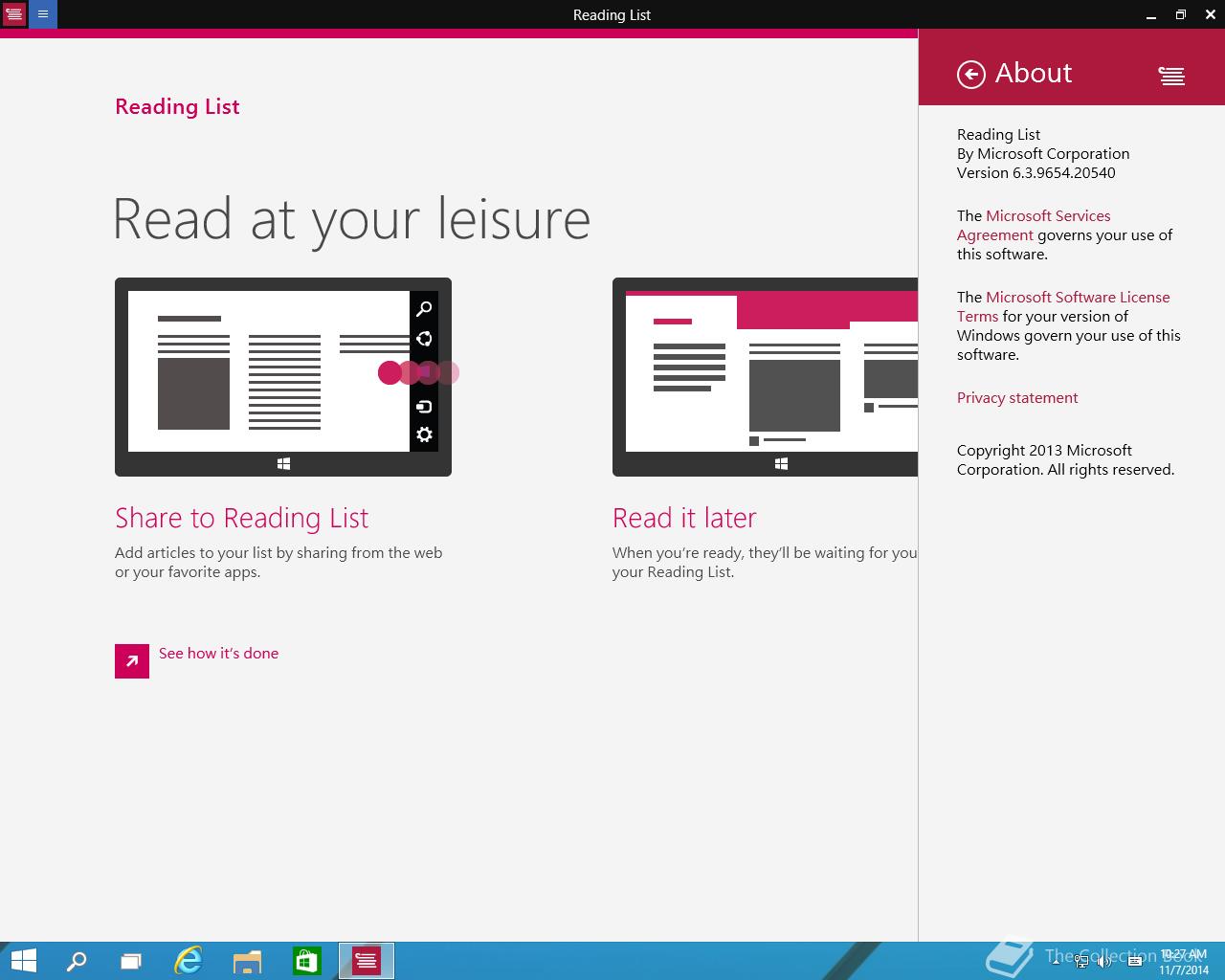
Task: Launch Internet Explorer from taskbar
Action: point(189,960)
